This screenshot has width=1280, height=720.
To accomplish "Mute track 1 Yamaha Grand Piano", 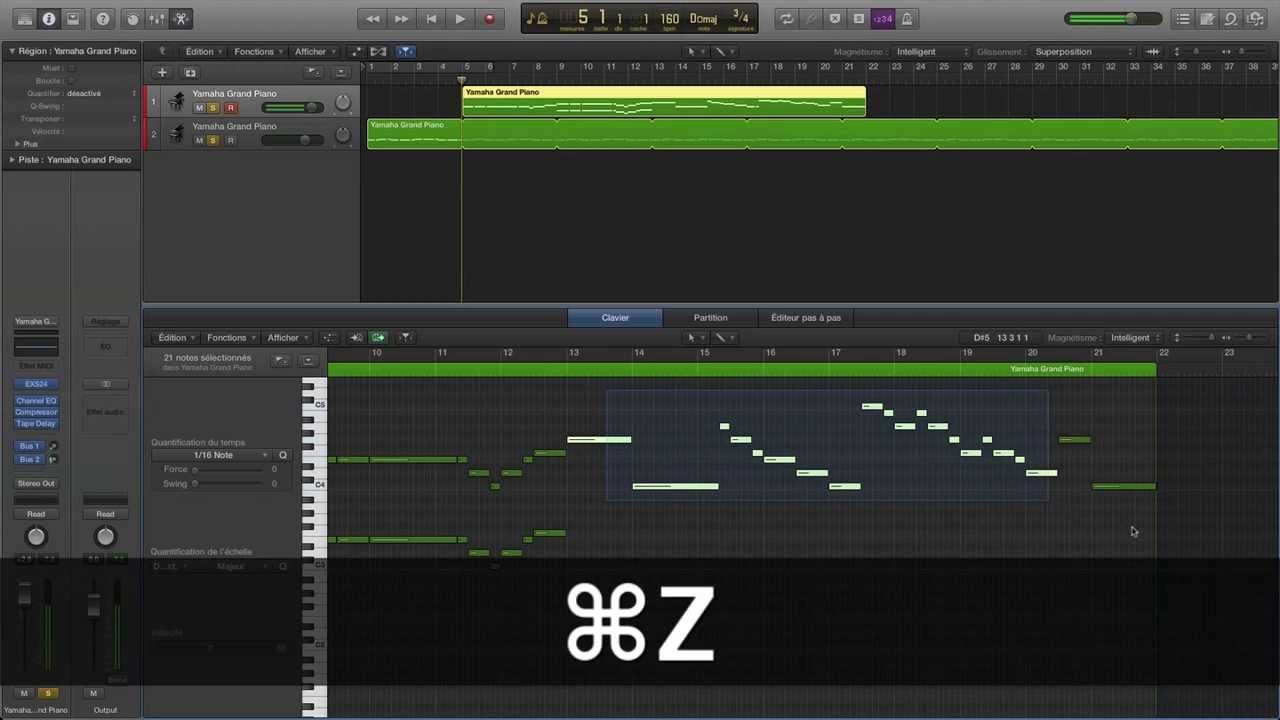I will [x=199, y=108].
